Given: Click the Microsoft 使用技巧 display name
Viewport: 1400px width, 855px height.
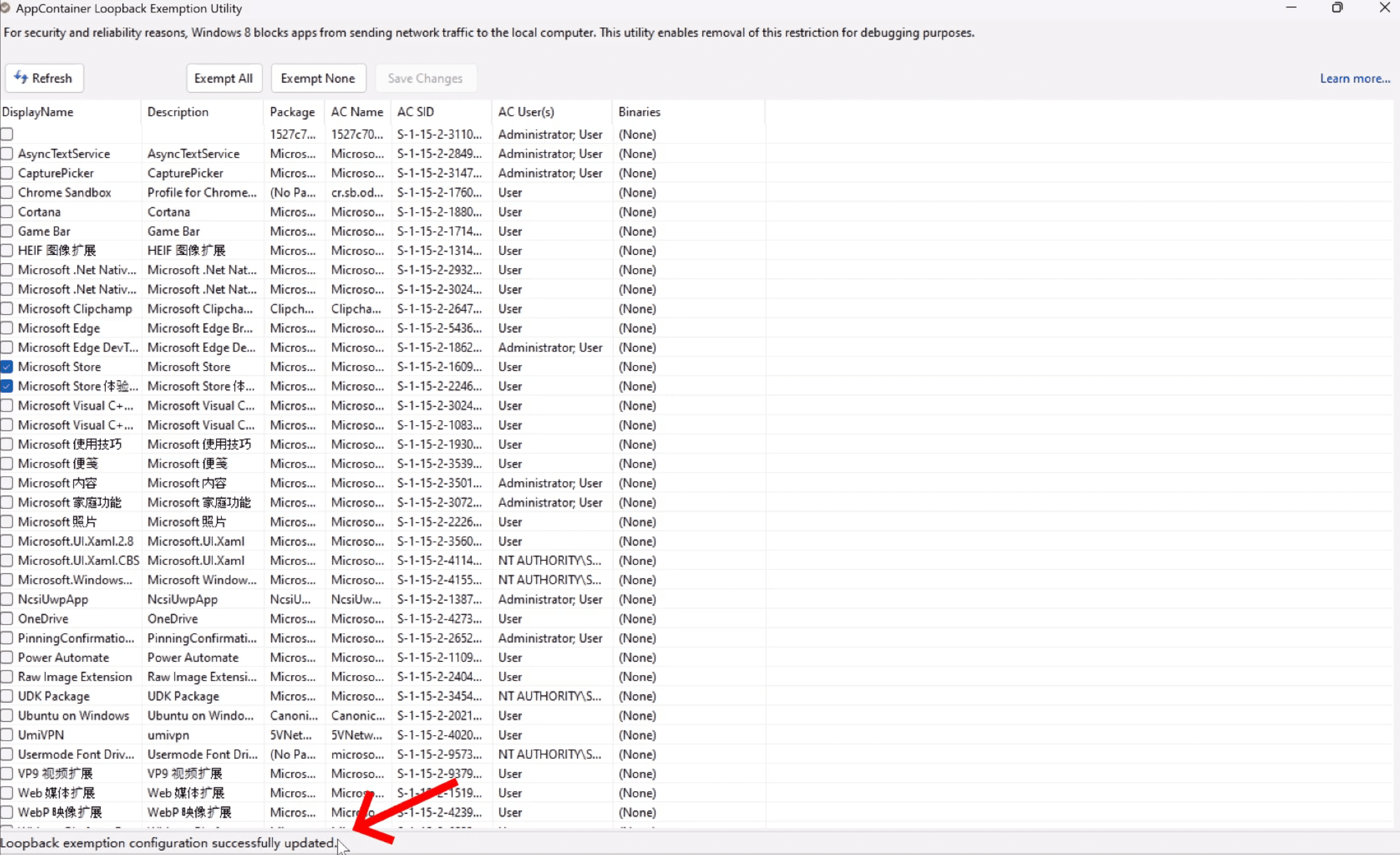Looking at the screenshot, I should pos(70,444).
